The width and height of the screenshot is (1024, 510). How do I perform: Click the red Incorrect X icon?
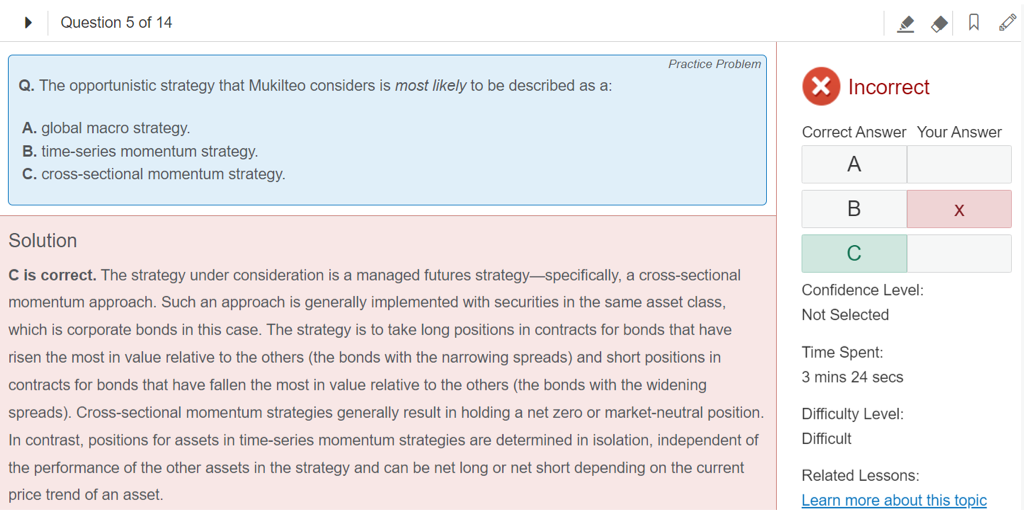[821, 87]
